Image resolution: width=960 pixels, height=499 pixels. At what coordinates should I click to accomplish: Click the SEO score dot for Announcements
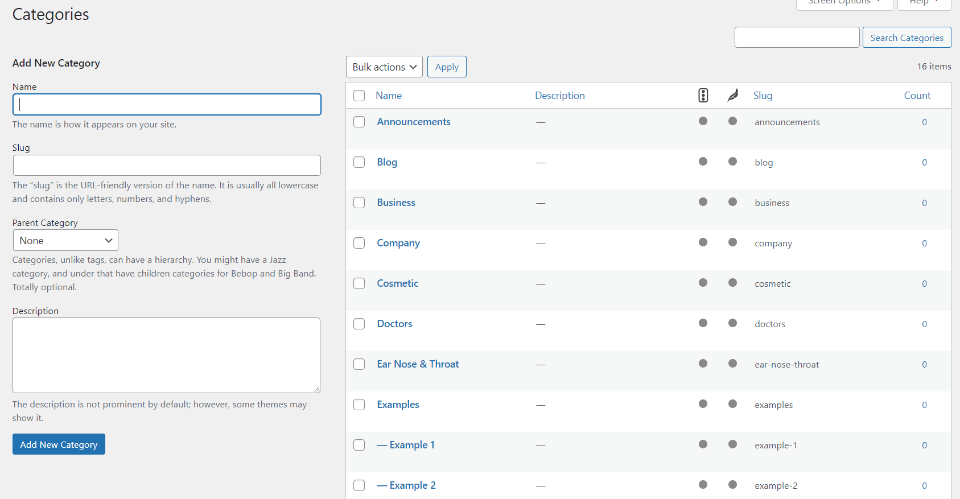click(703, 121)
